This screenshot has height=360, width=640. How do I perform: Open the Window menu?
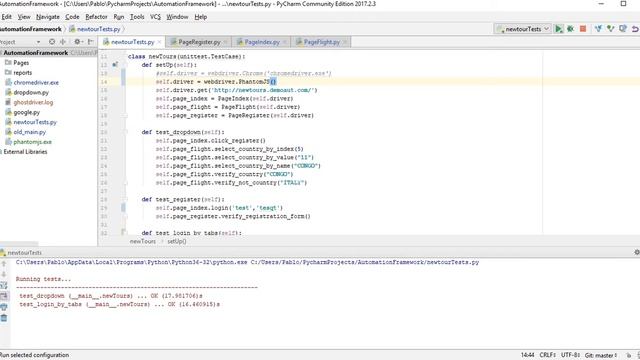(x=177, y=17)
